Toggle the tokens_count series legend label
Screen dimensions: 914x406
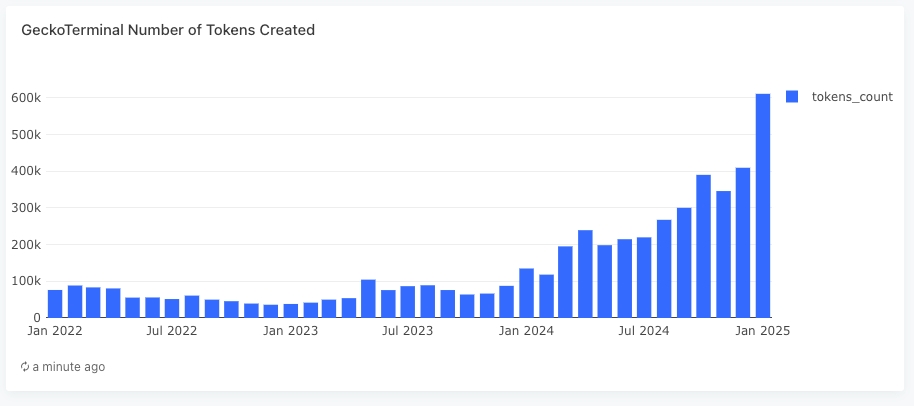coord(852,96)
